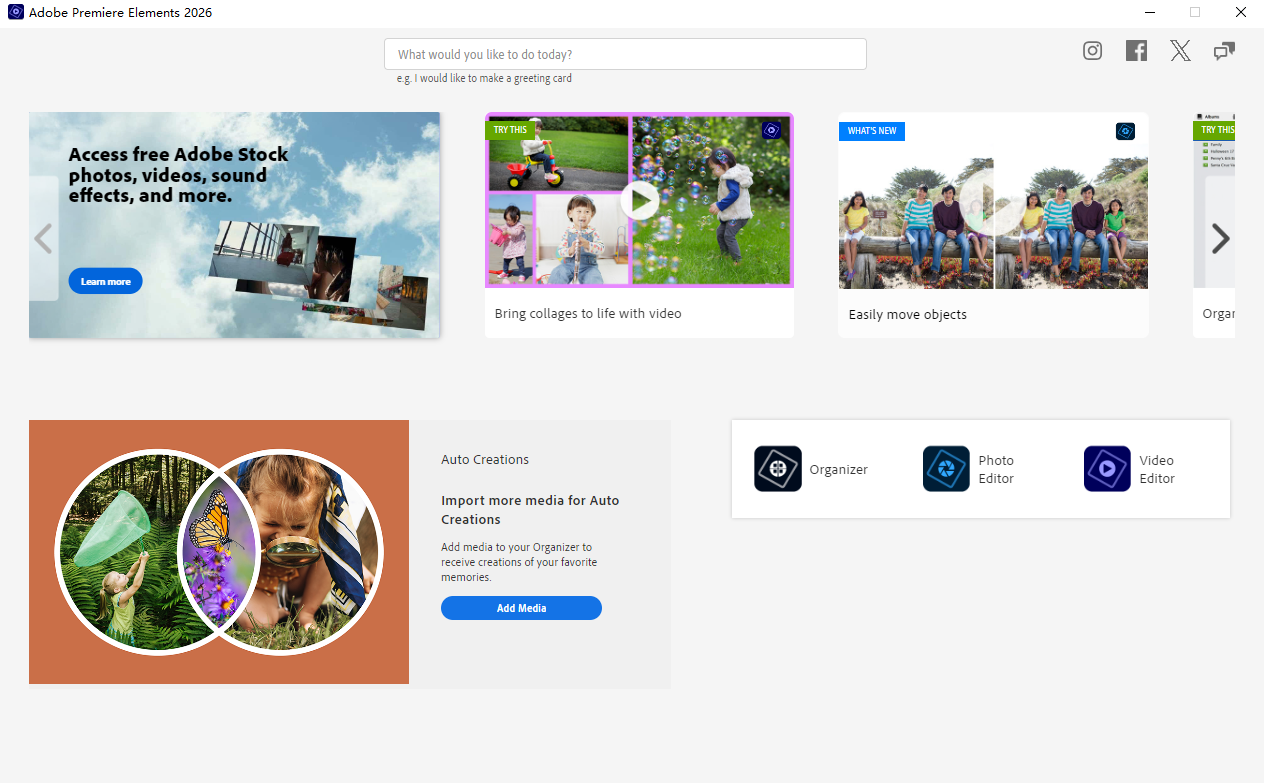This screenshot has width=1264, height=783.
Task: Click the What's New badge
Action: click(x=872, y=131)
